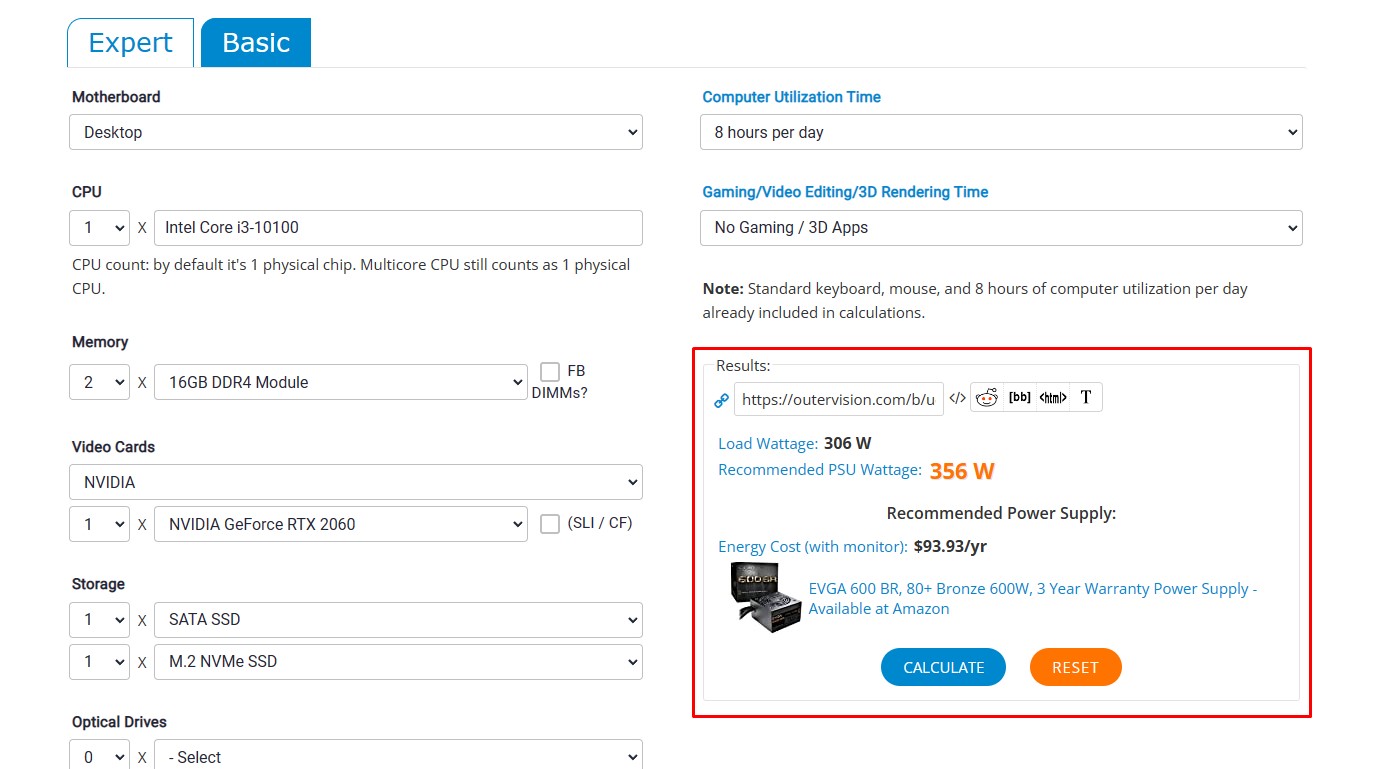Open the Computer Utilization Time dropdown
This screenshot has width=1385, height=769.
[1001, 132]
